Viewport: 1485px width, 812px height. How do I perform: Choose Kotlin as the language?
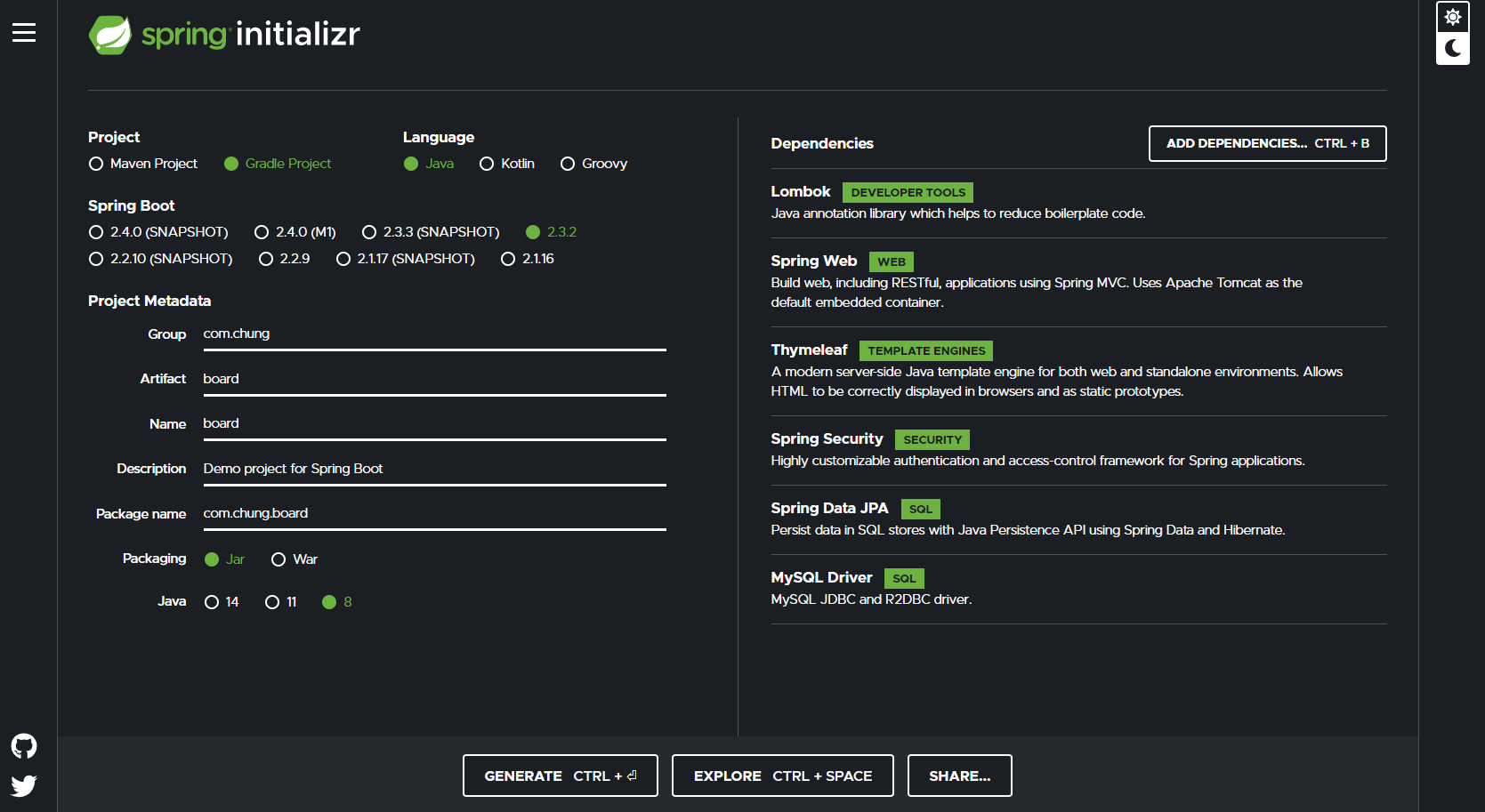pos(507,164)
